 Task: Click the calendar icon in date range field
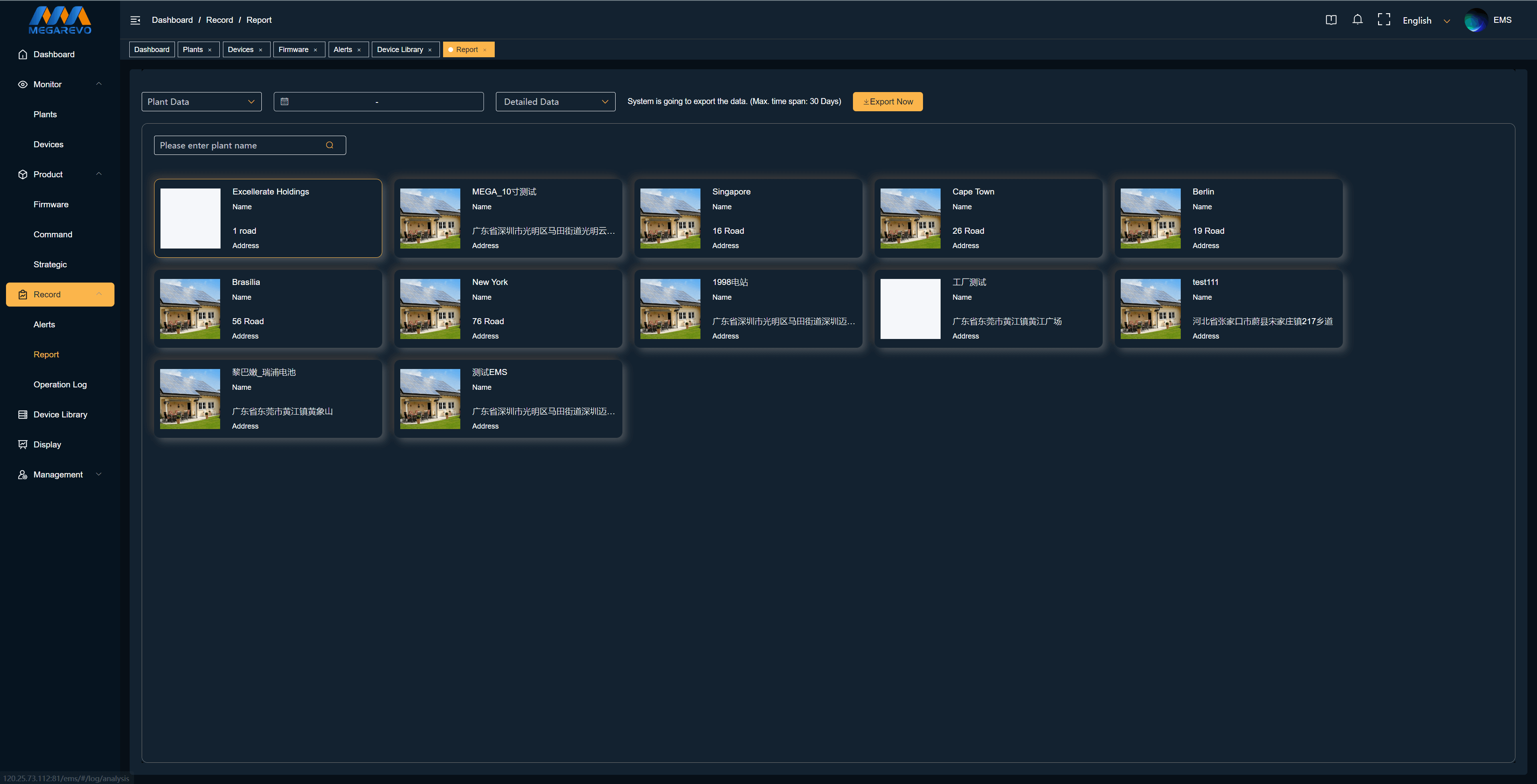[x=285, y=101]
